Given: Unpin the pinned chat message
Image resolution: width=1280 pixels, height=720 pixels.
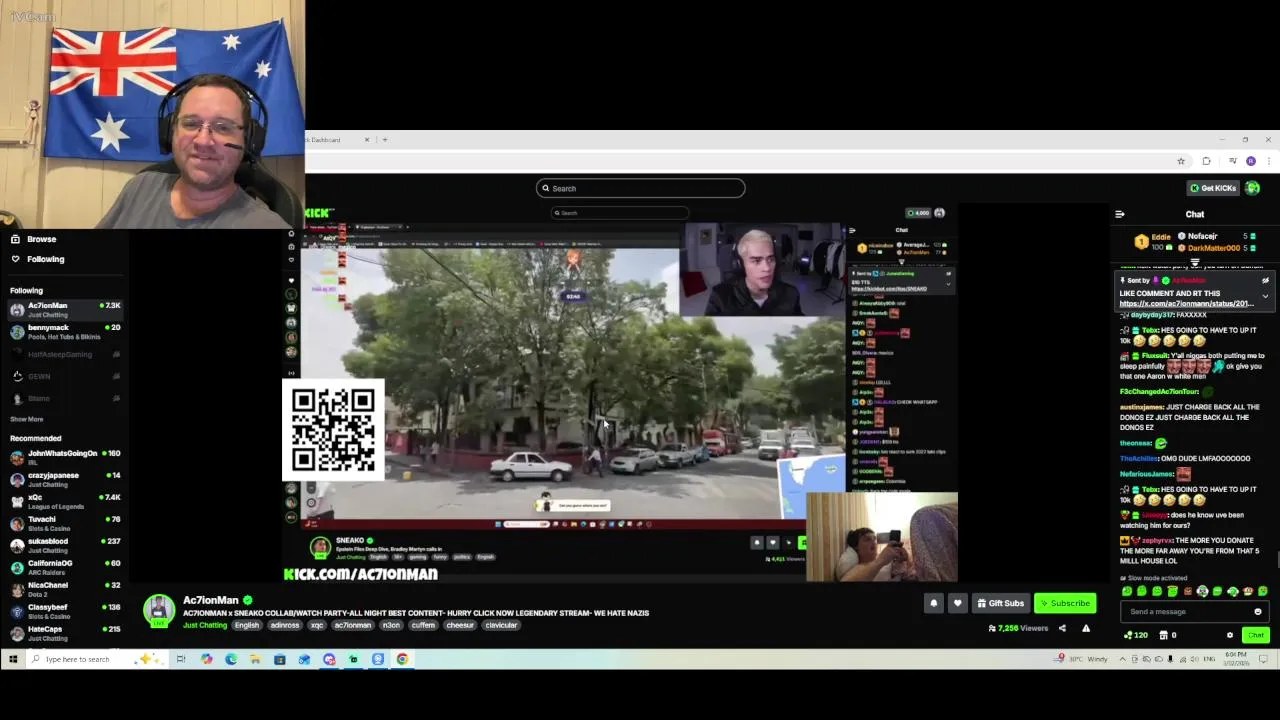Looking at the screenshot, I should [1265, 281].
